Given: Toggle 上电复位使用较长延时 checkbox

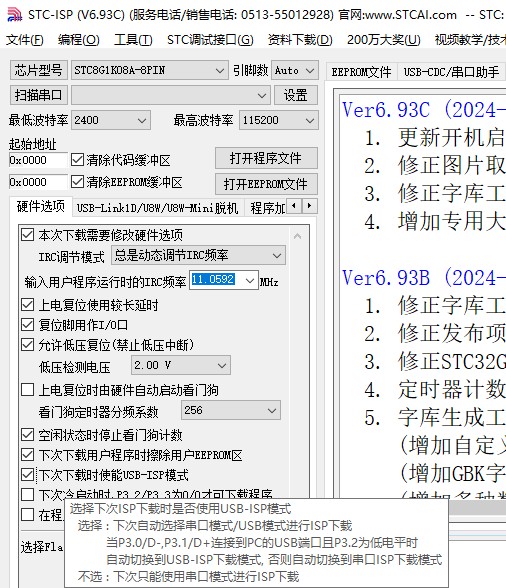Looking at the screenshot, I should tap(27, 305).
